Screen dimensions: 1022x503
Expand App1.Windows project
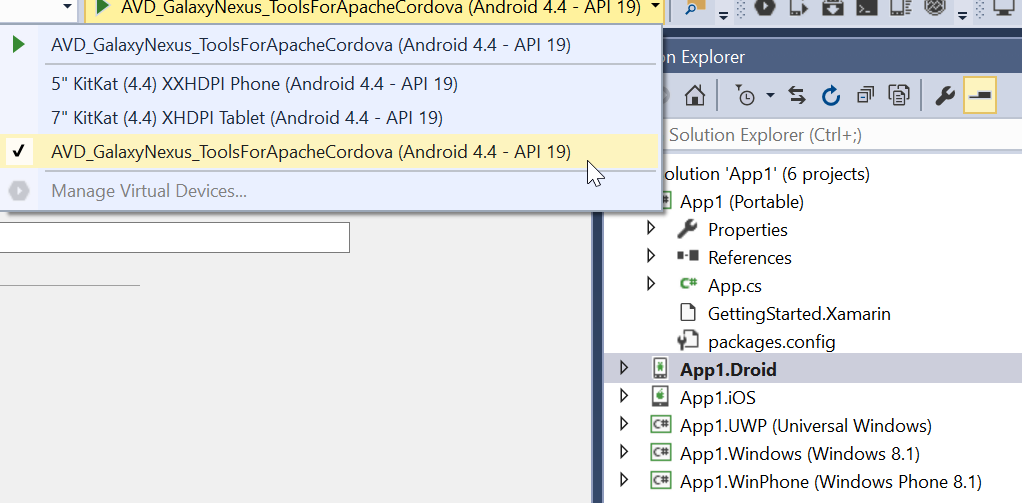(x=624, y=452)
